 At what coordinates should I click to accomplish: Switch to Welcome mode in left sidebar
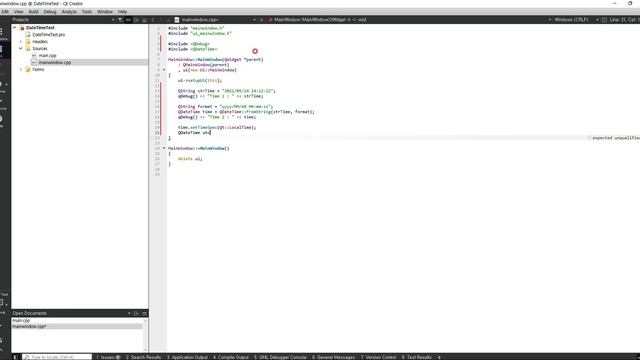pyautogui.click(x=2, y=33)
